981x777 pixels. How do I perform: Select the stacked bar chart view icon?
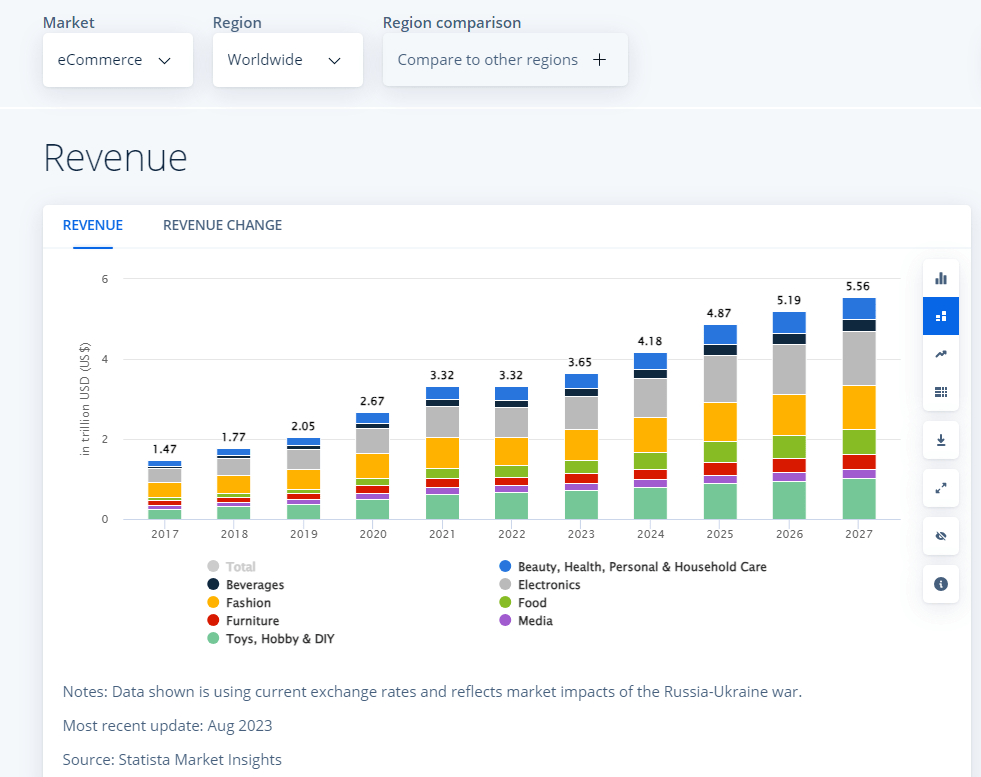[940, 316]
